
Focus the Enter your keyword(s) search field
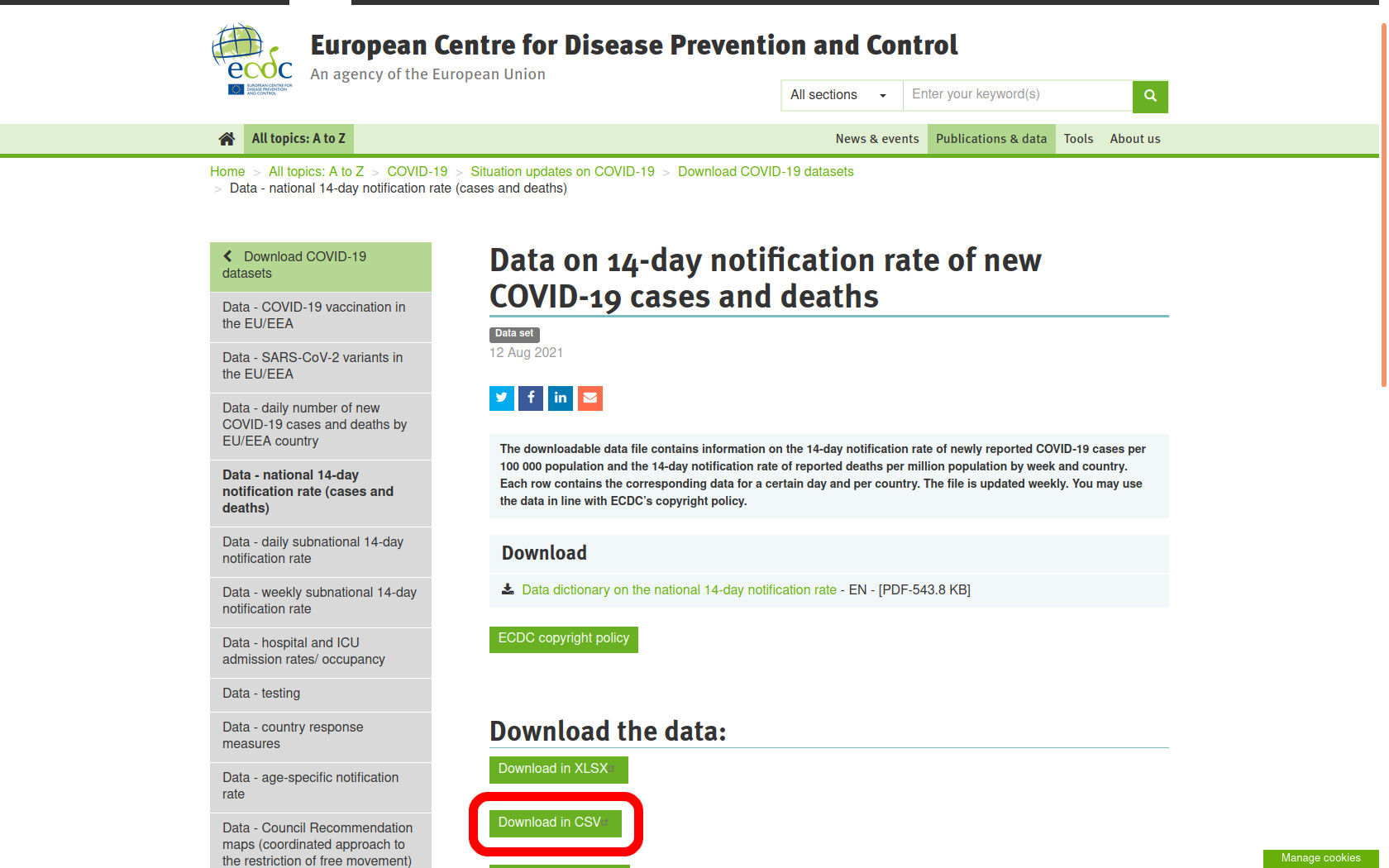[1018, 95]
